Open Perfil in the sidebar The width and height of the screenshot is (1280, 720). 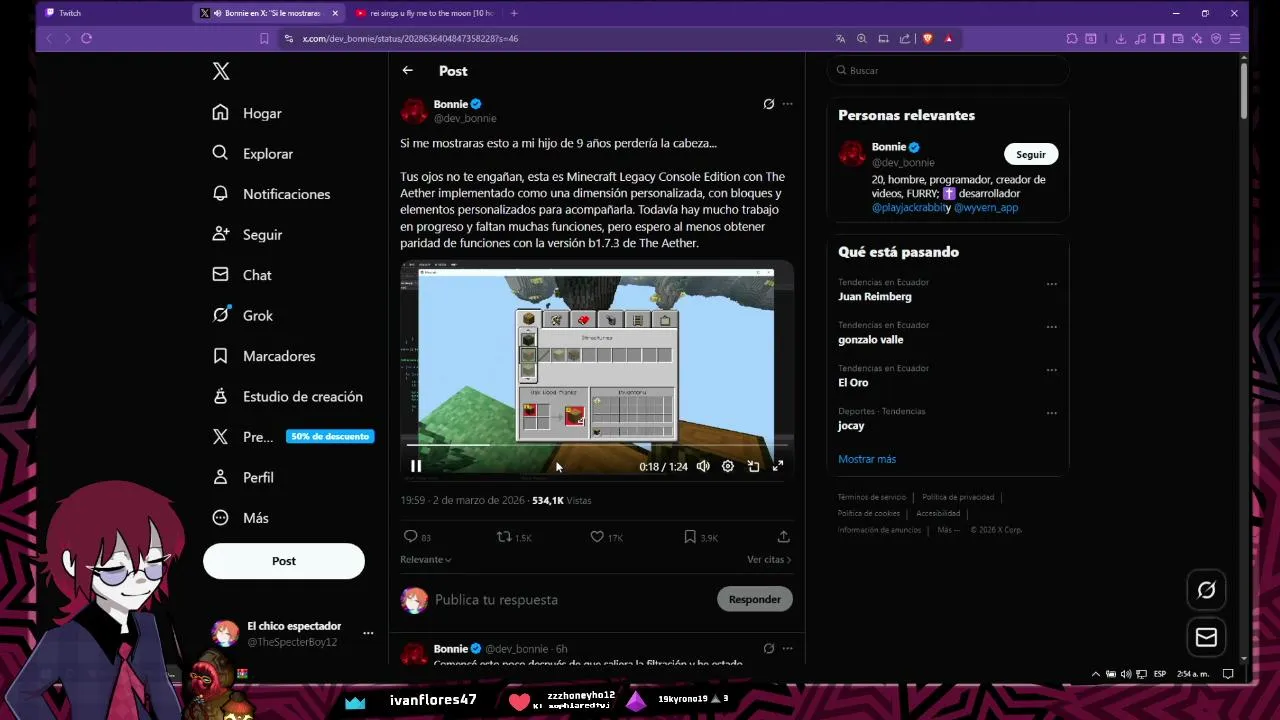click(x=243, y=477)
